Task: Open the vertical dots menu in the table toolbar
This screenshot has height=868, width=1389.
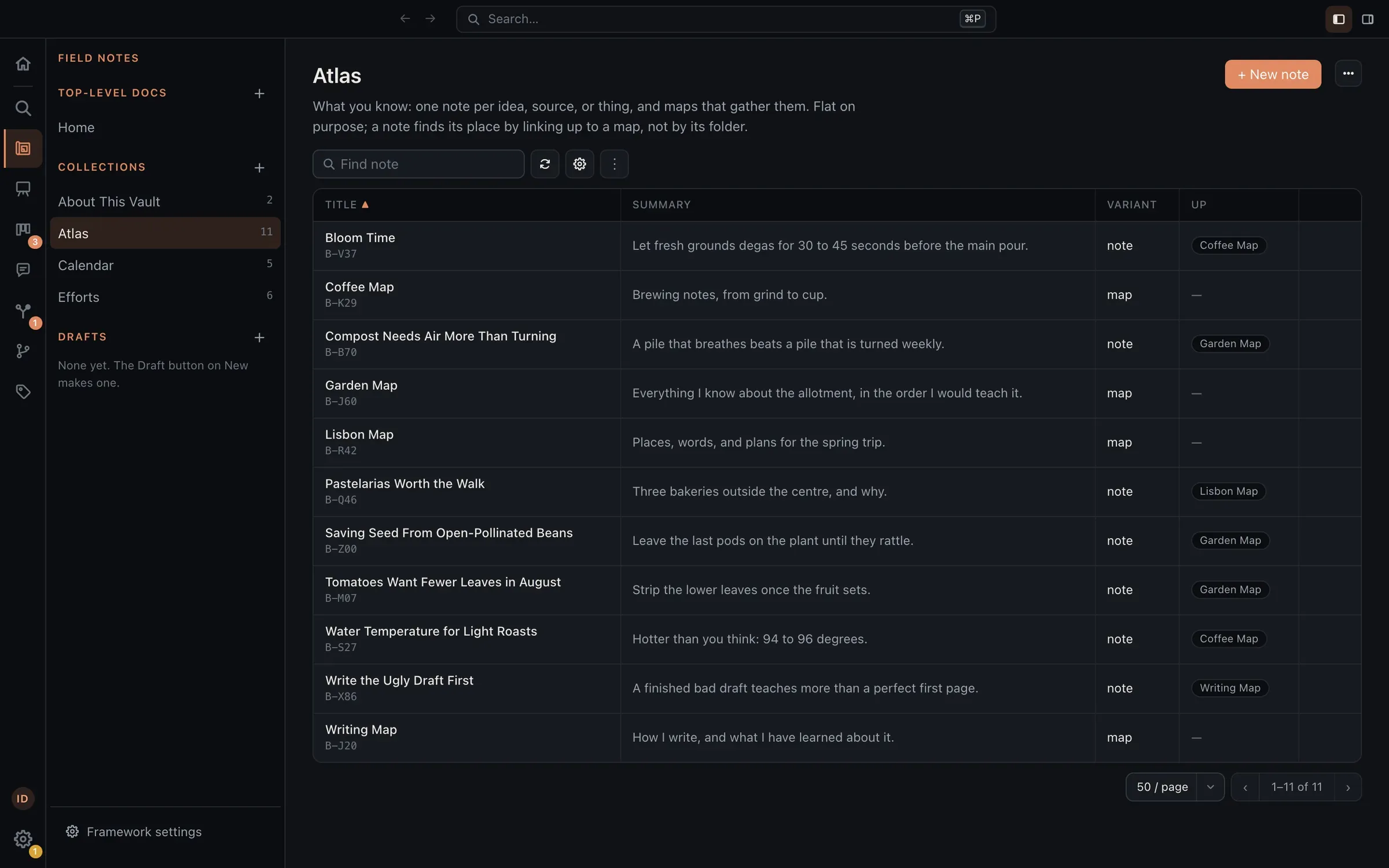Action: point(614,164)
